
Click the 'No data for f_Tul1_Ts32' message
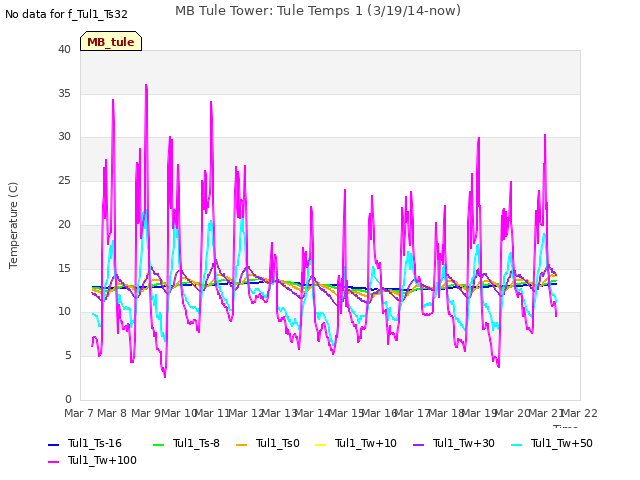[66, 15]
